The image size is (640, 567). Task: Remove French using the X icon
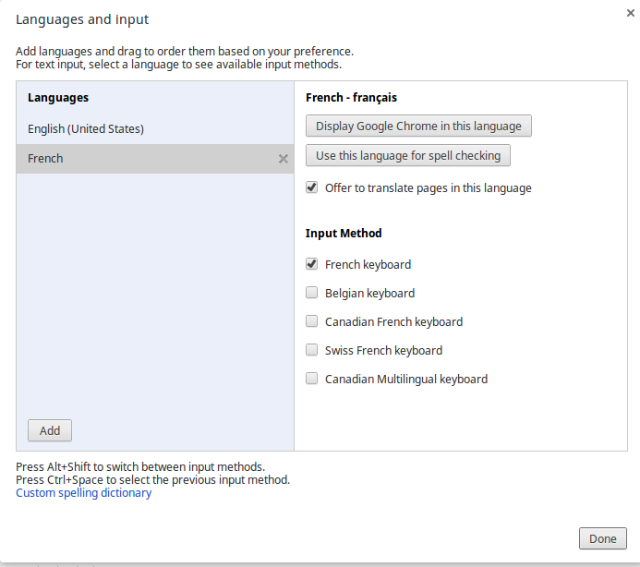pyautogui.click(x=283, y=159)
